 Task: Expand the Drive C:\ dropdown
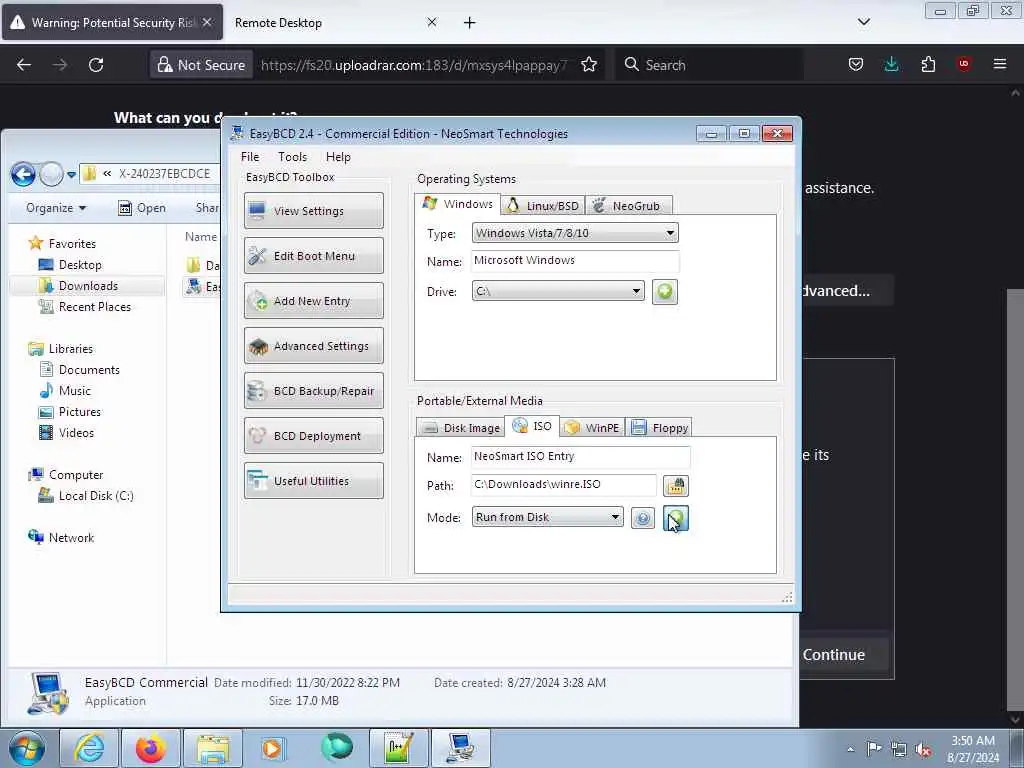point(558,291)
